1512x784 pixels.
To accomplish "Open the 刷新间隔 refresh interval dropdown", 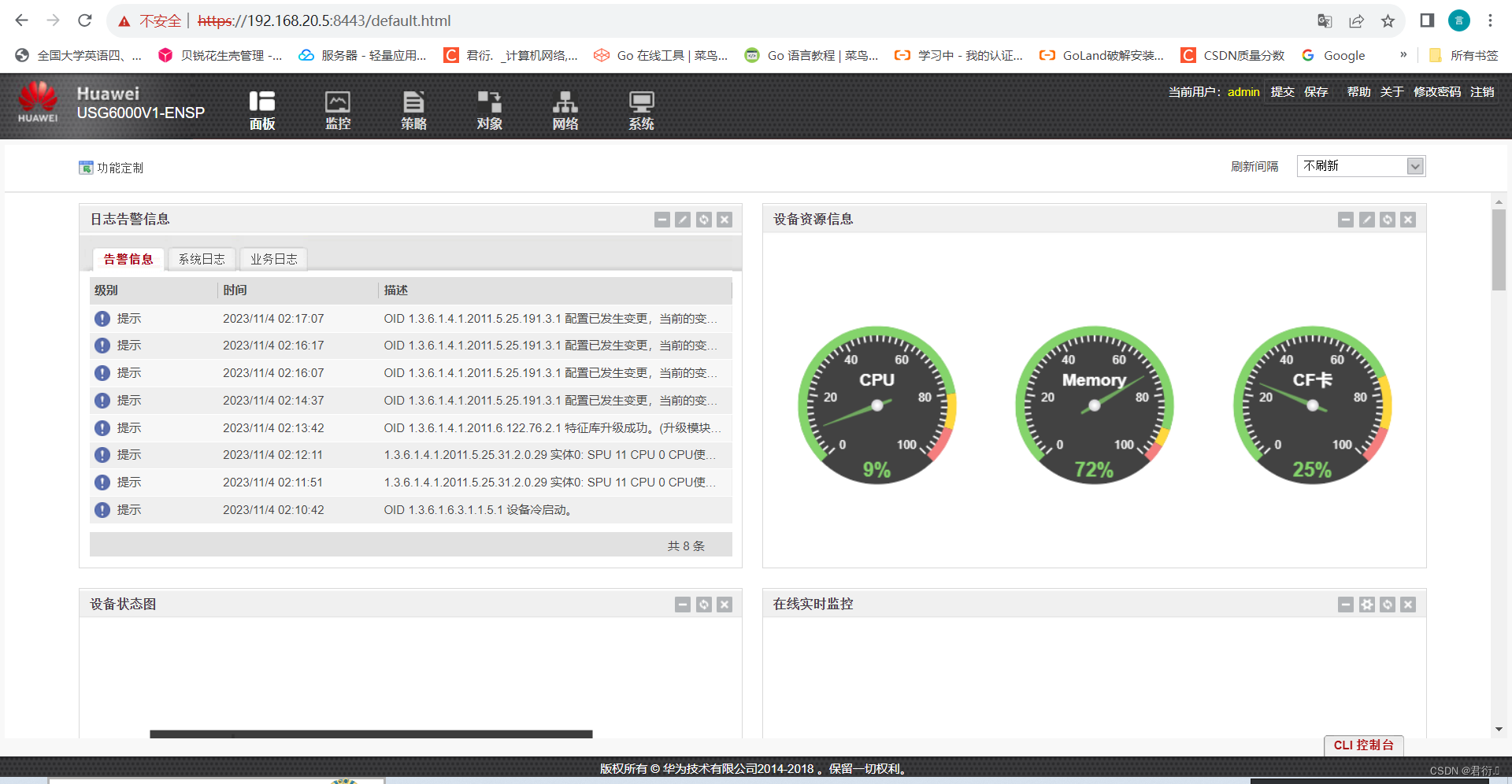I will pos(1361,166).
